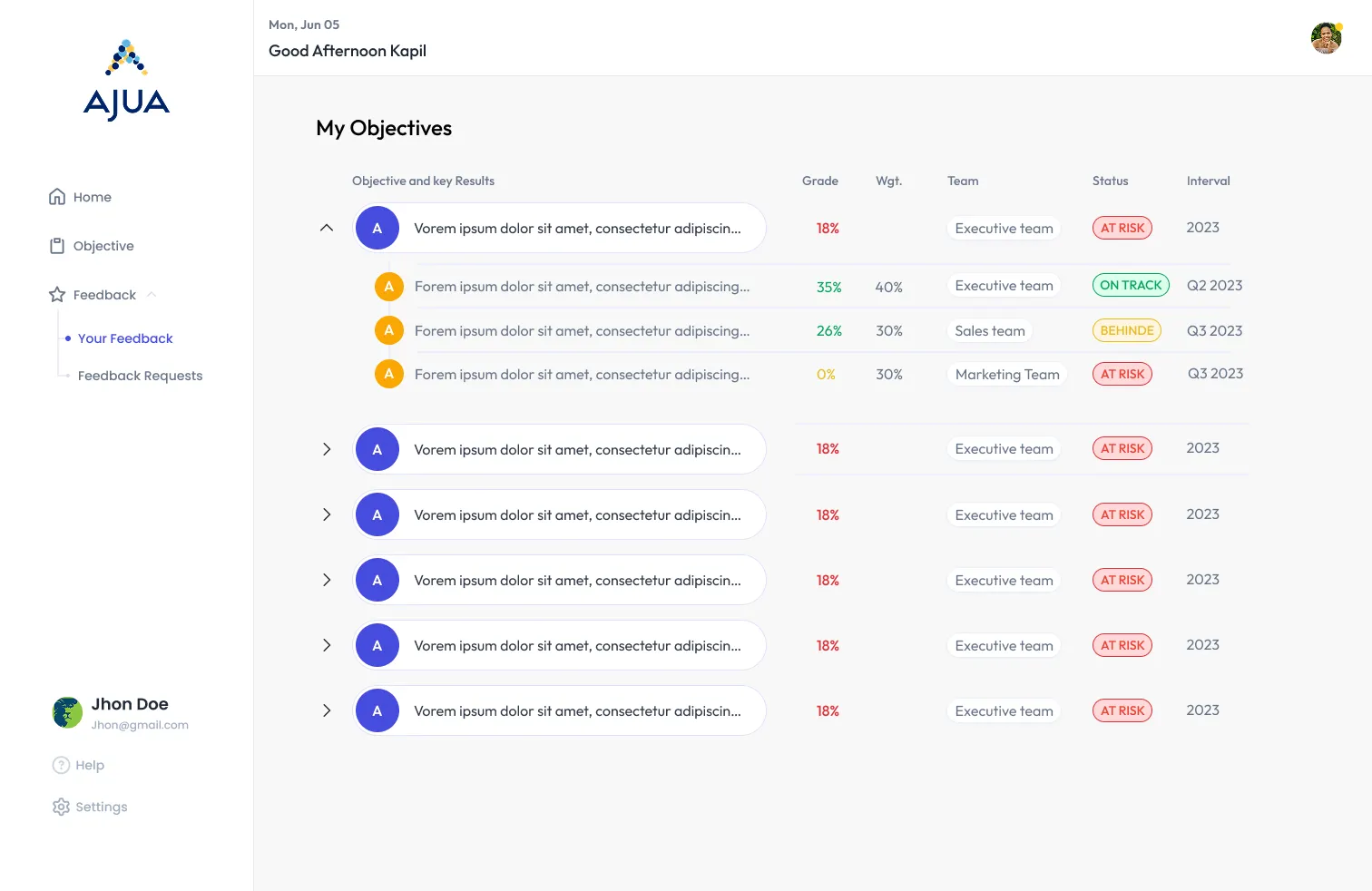Viewport: 1372px width, 891px height.
Task: Select the Home icon in sidebar
Action: pos(56,196)
